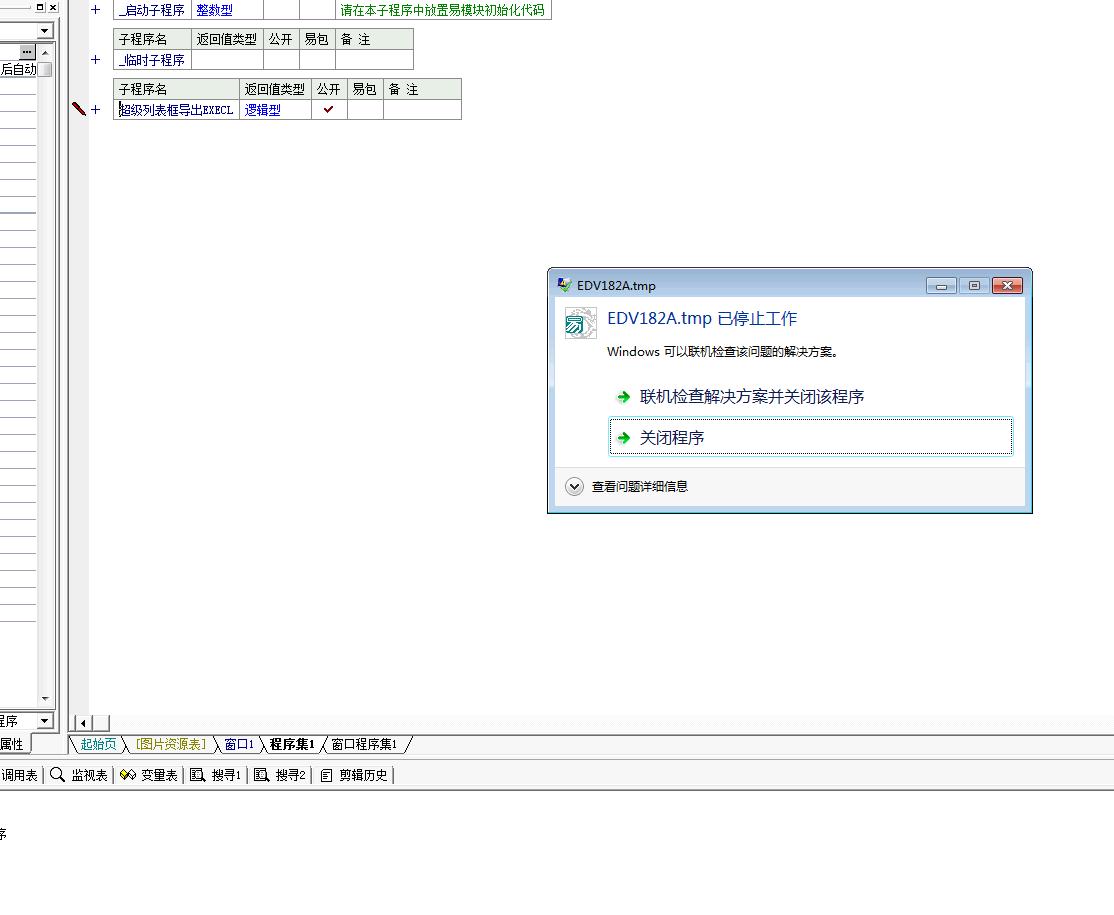
Task: Open the 搜寻1 search results icon
Action: point(198,775)
